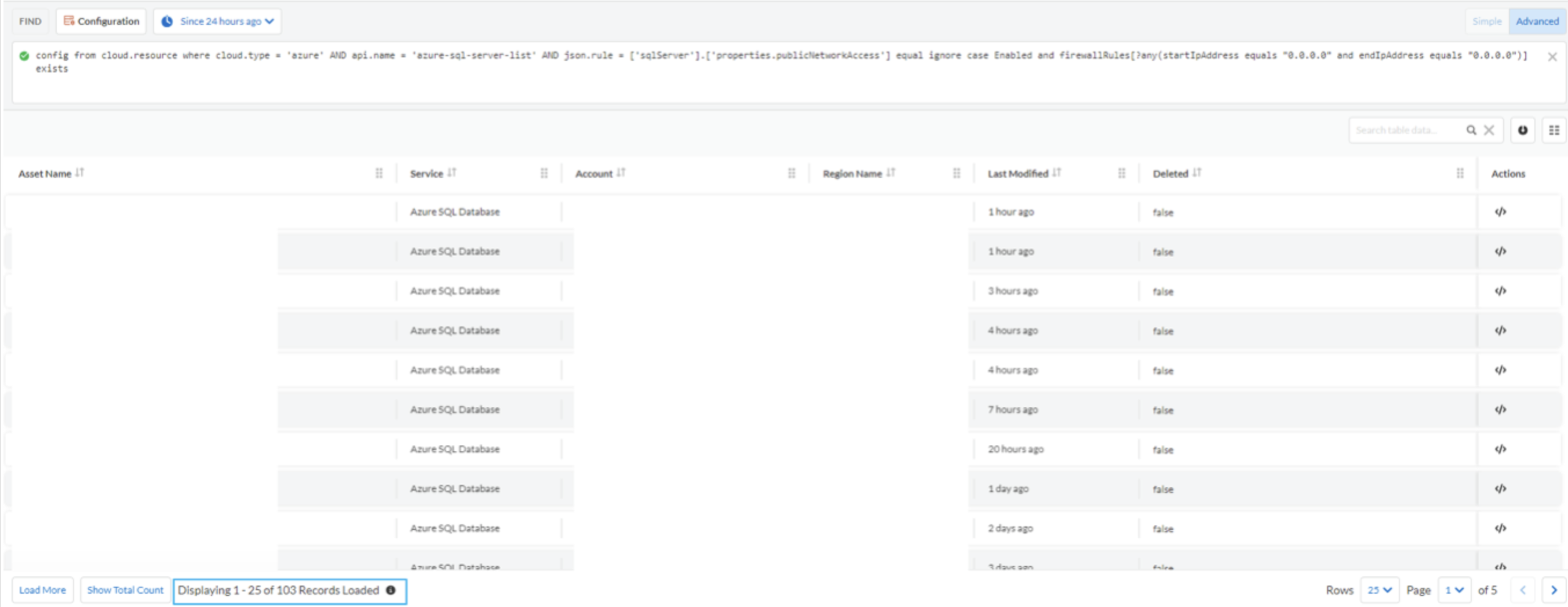1568x607 pixels.
Task: Clear table search with its X icon
Action: 1489,130
